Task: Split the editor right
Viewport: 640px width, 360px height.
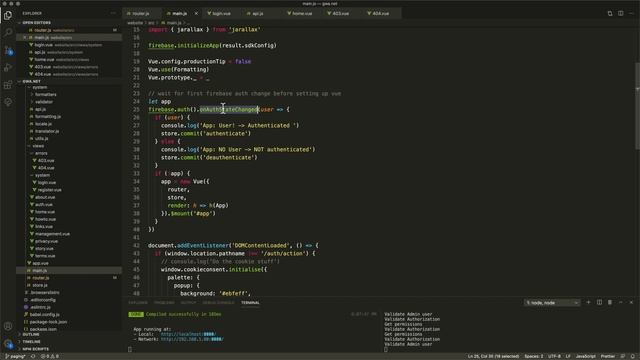Action: [x=620, y=13]
